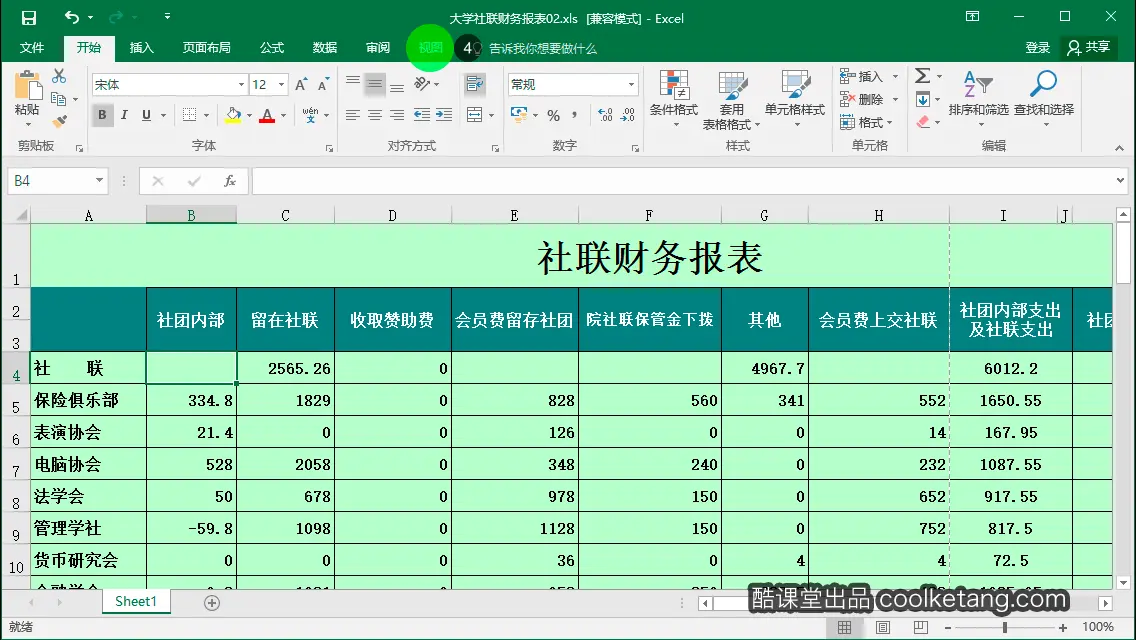Click increase indent icon

point(443,115)
